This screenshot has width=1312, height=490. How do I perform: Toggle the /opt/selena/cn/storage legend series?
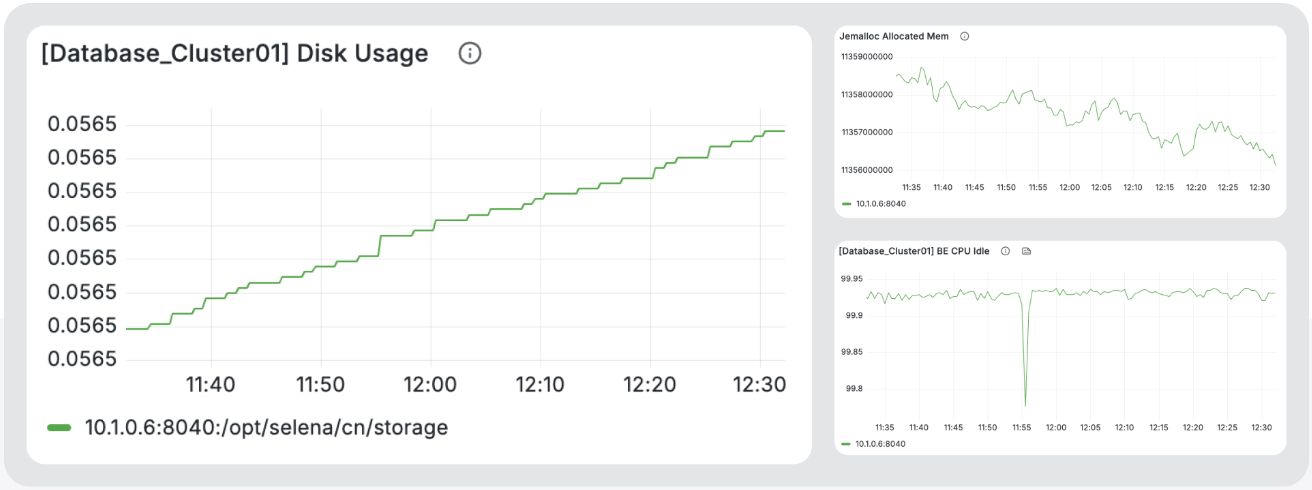(x=266, y=428)
